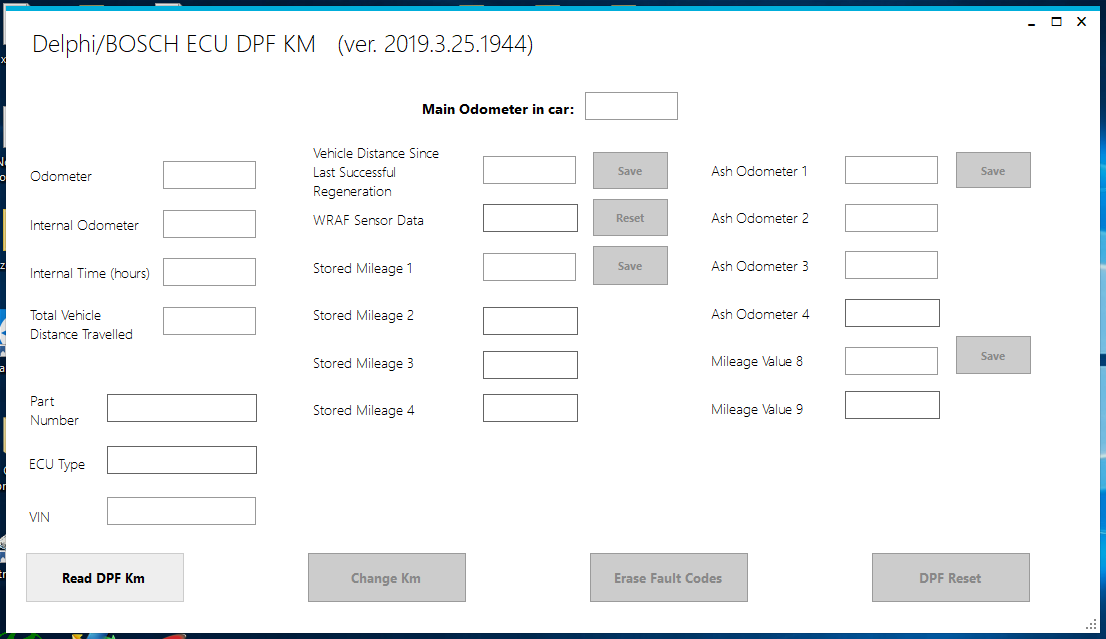The image size is (1106, 639).
Task: Click the 'Main Odometer in car:' label
Action: pyautogui.click(x=498, y=109)
